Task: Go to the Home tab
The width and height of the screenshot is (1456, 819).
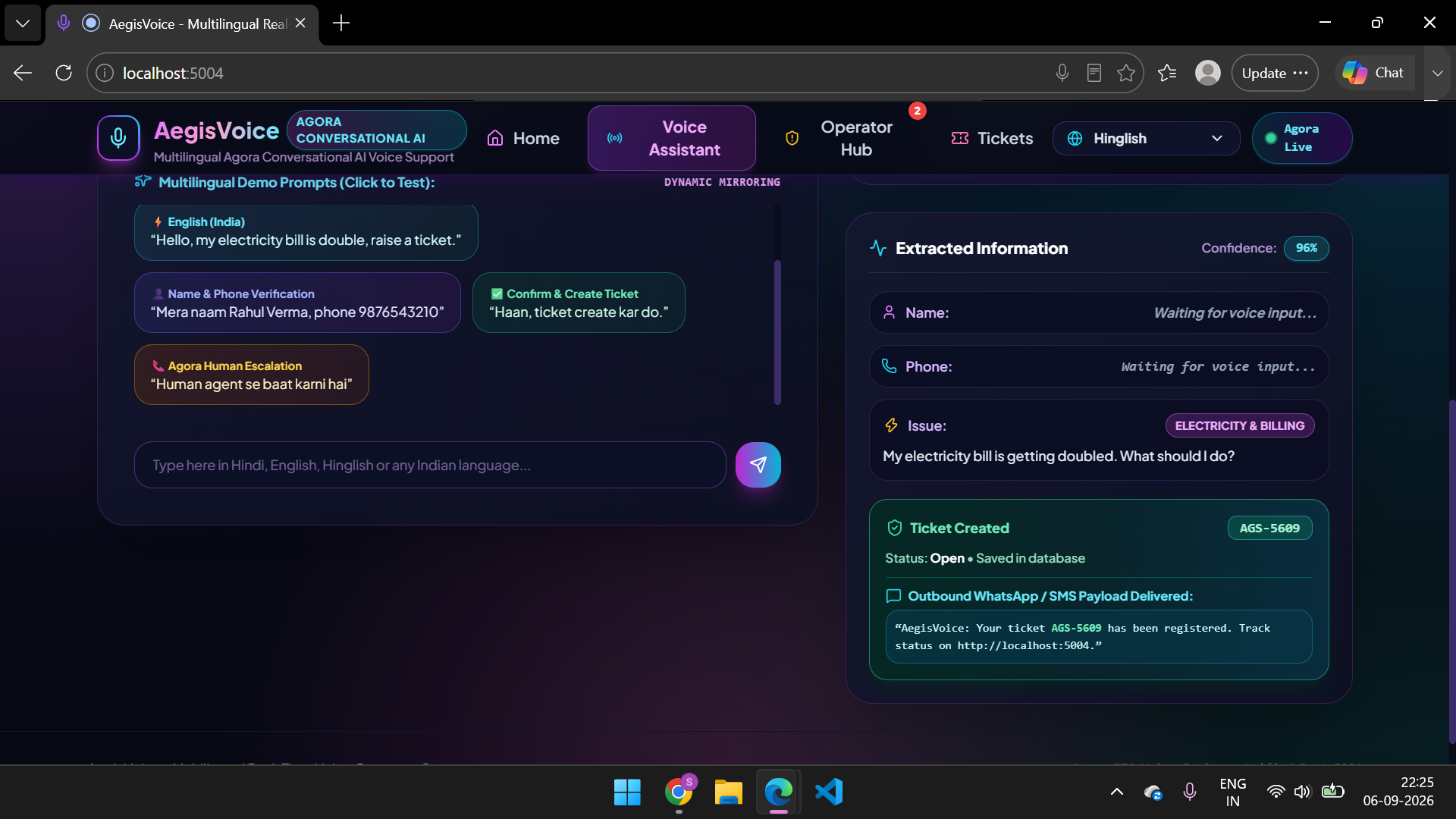Action: 523,138
